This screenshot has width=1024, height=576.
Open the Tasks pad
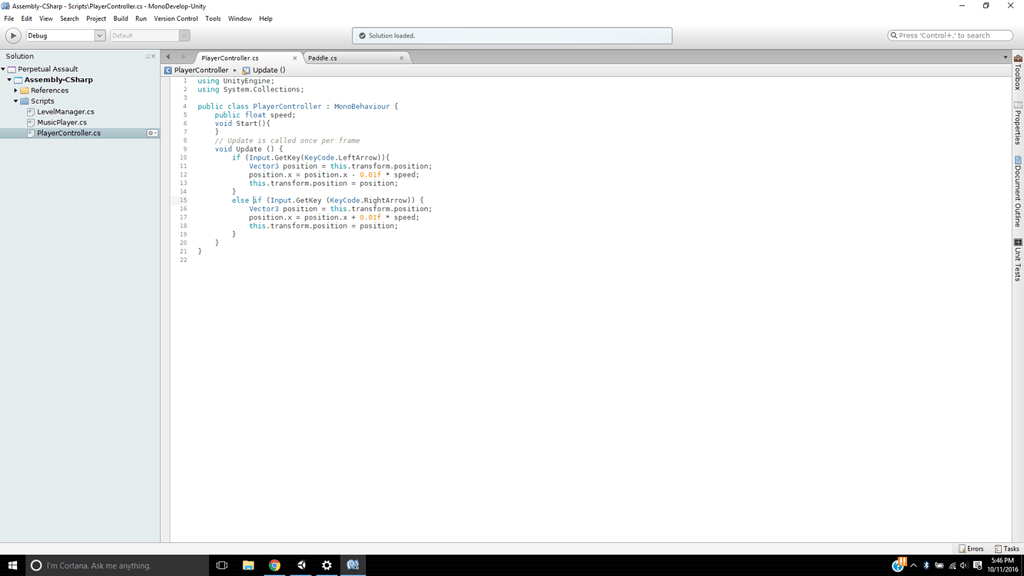click(1007, 548)
